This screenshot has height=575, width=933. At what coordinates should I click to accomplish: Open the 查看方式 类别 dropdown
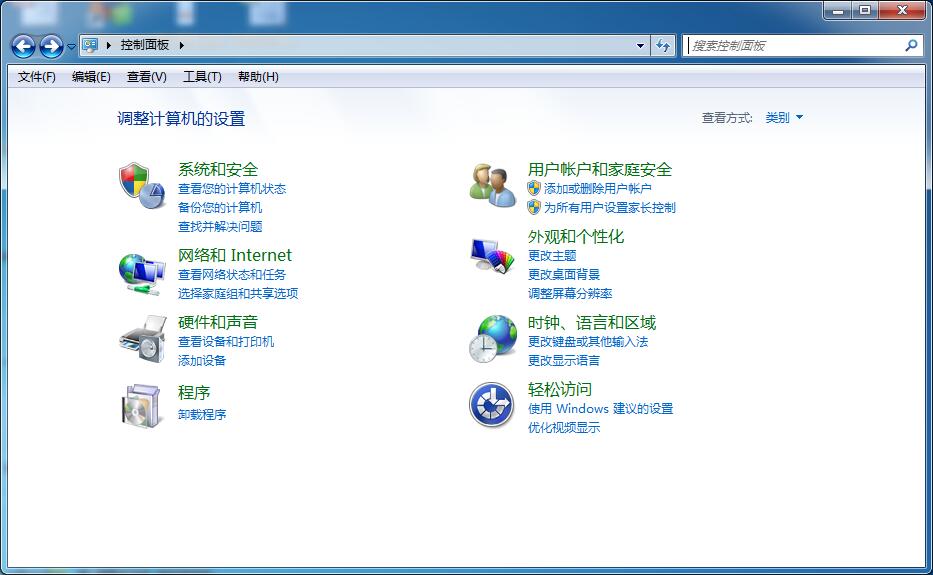(x=784, y=118)
